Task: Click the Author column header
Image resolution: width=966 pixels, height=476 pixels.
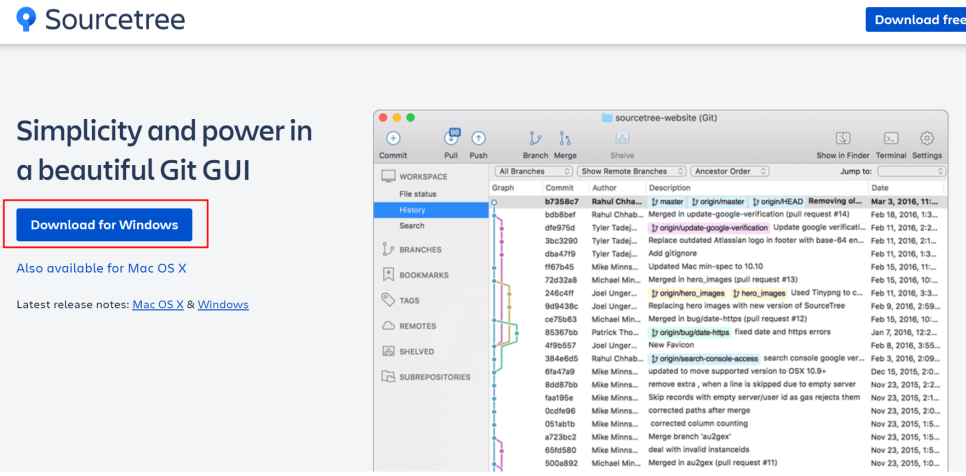Action: click(x=604, y=188)
